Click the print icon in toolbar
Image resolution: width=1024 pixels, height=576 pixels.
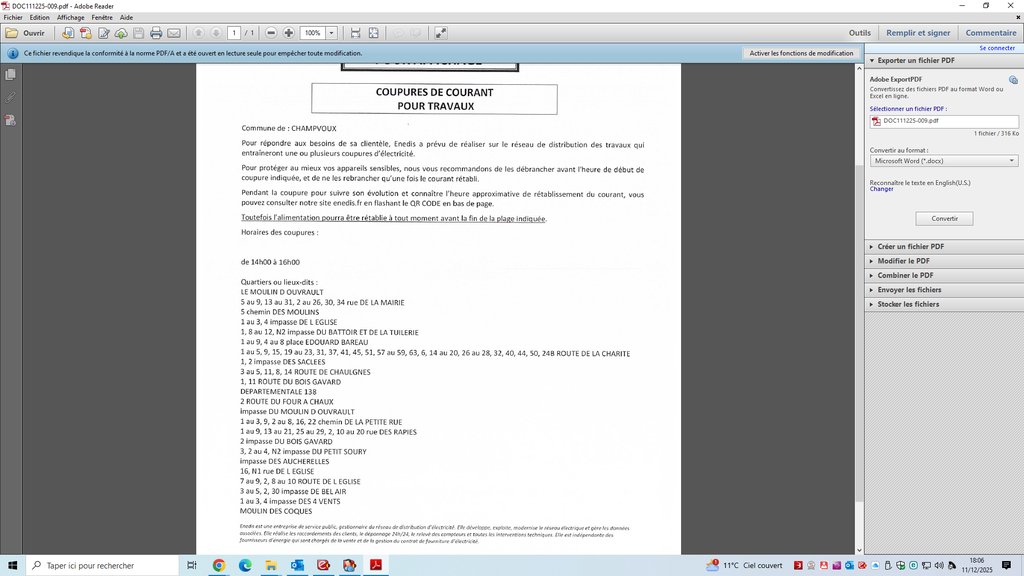(155, 33)
